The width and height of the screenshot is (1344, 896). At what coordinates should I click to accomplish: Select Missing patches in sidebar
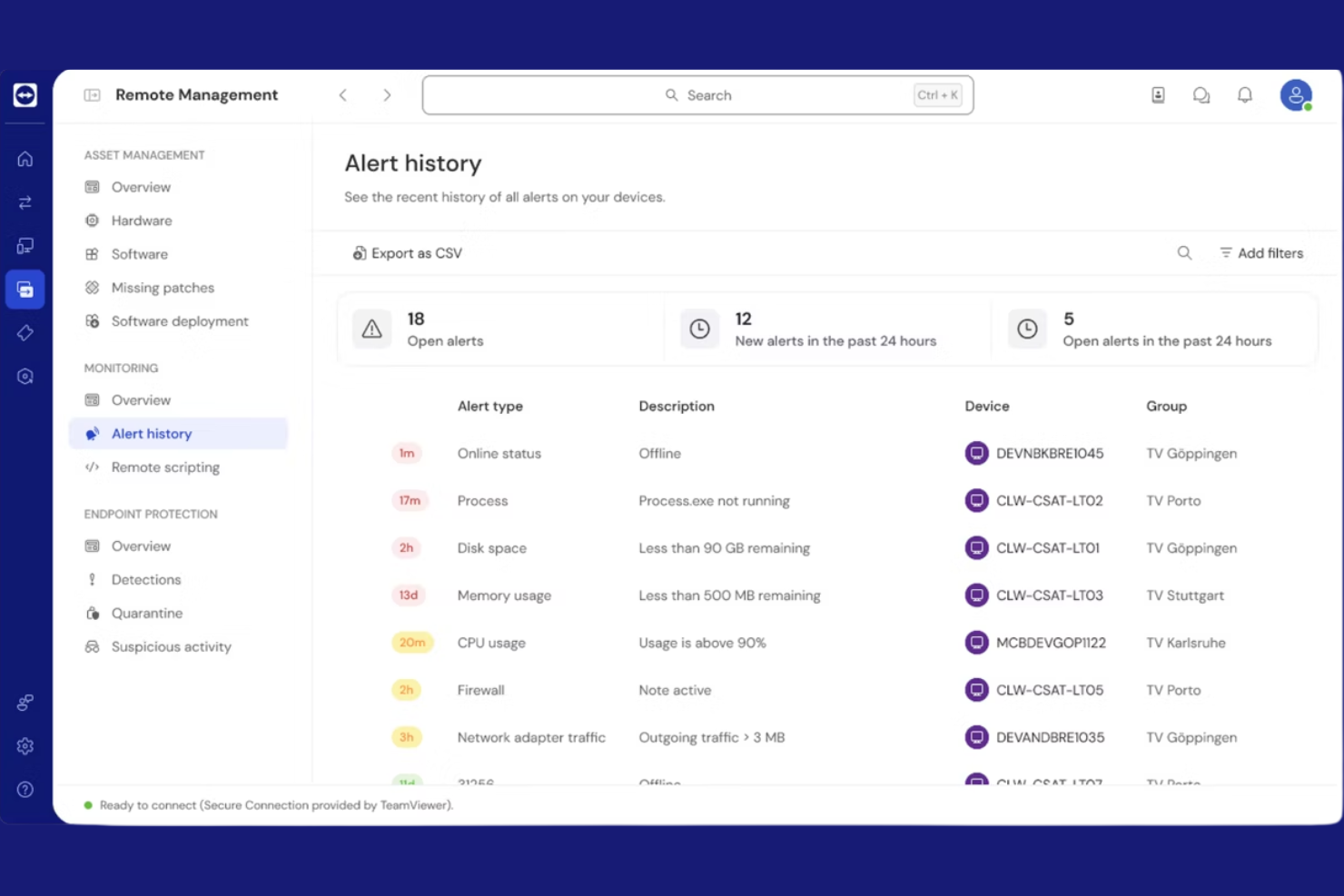tap(163, 288)
